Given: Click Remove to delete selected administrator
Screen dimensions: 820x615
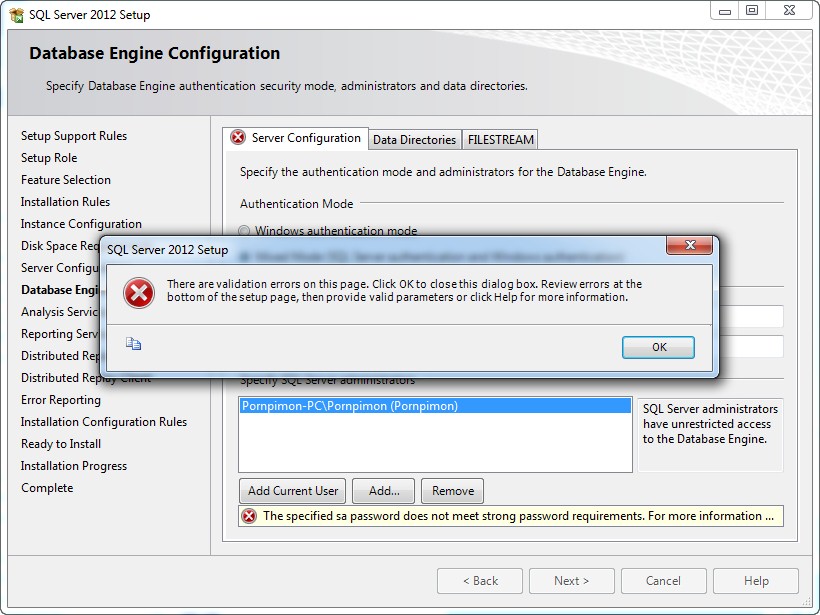Looking at the screenshot, I should [x=453, y=491].
